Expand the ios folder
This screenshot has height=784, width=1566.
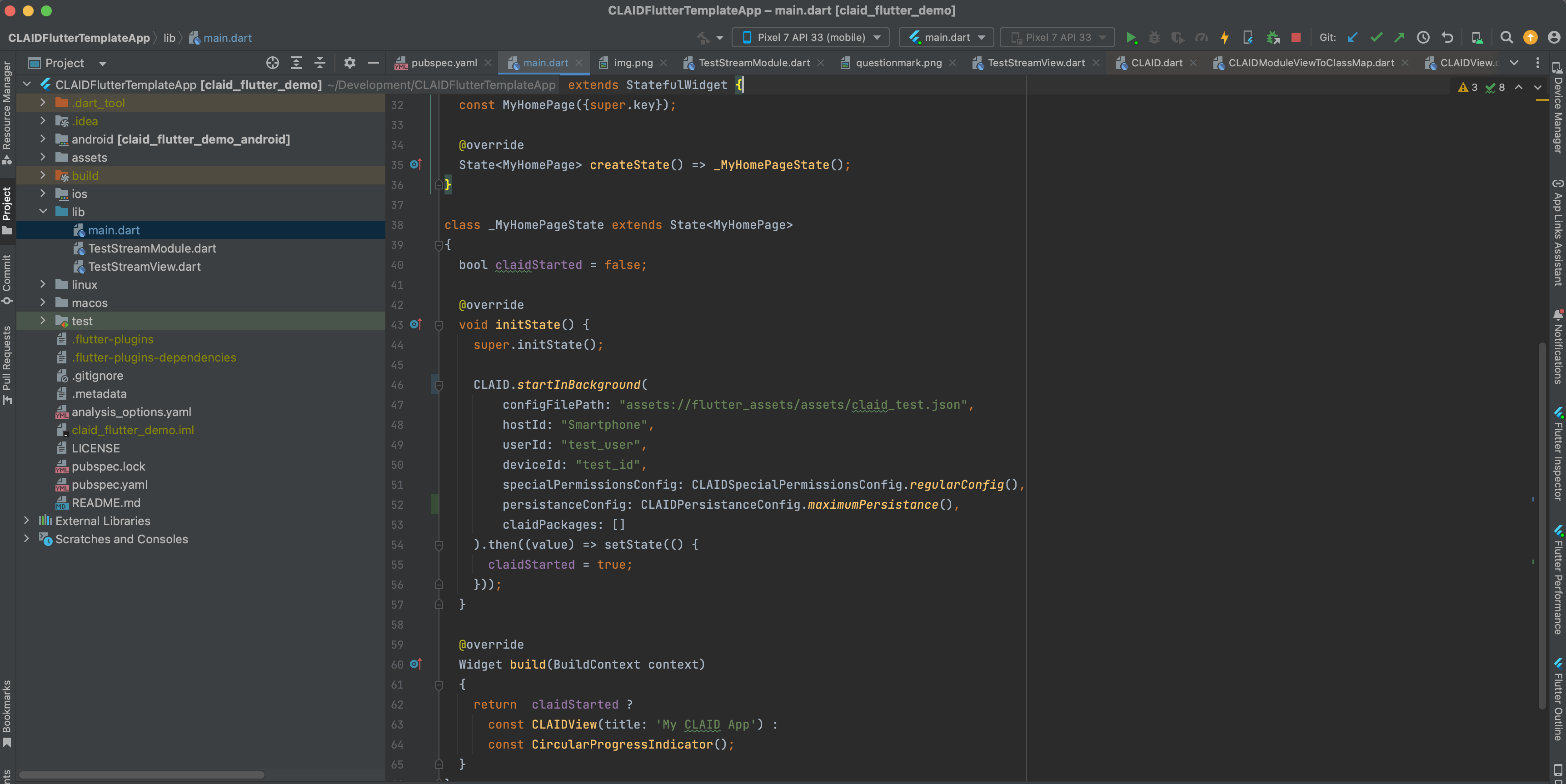(x=43, y=193)
